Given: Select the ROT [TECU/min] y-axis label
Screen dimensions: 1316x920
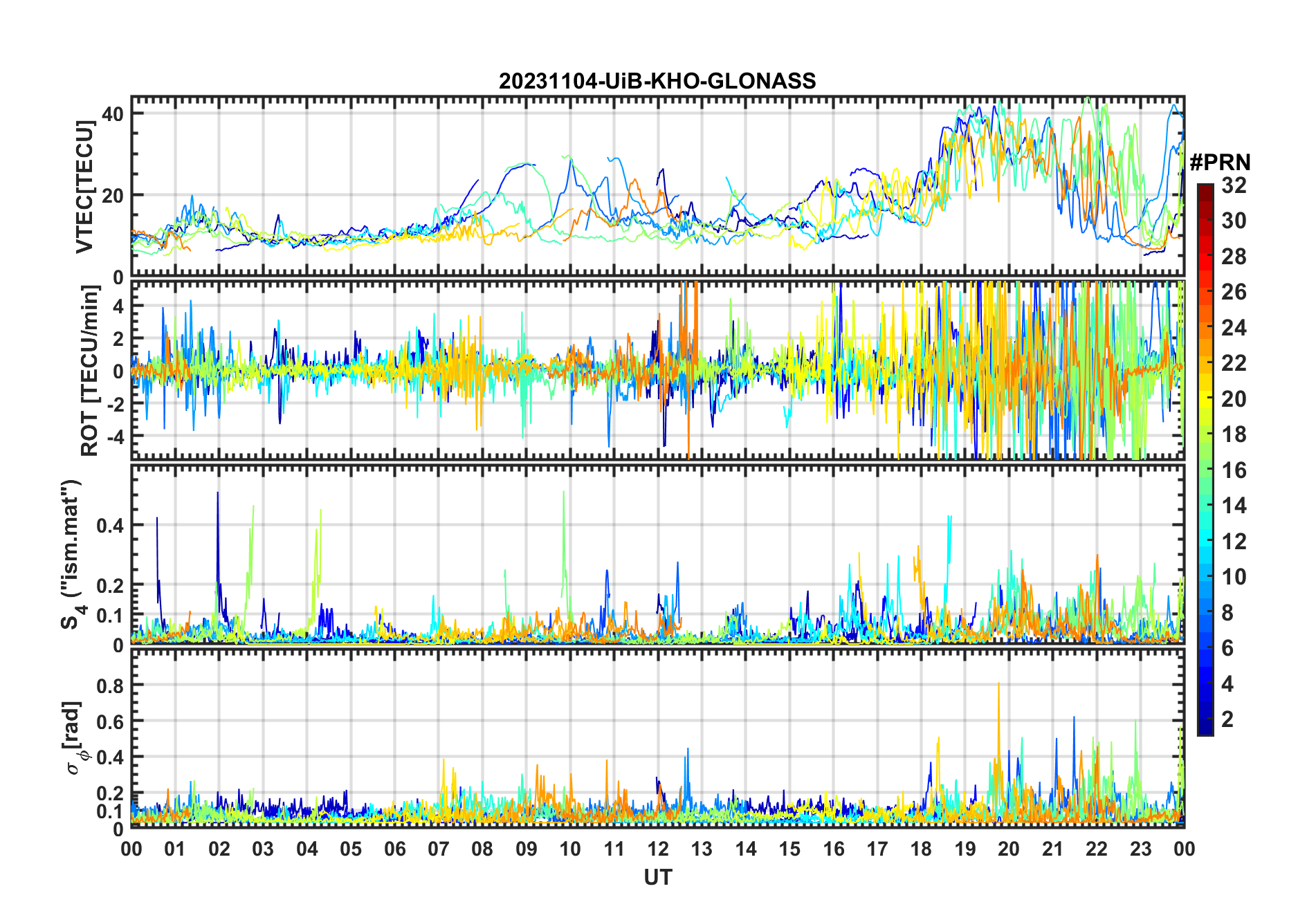Looking at the screenshot, I should point(90,371).
